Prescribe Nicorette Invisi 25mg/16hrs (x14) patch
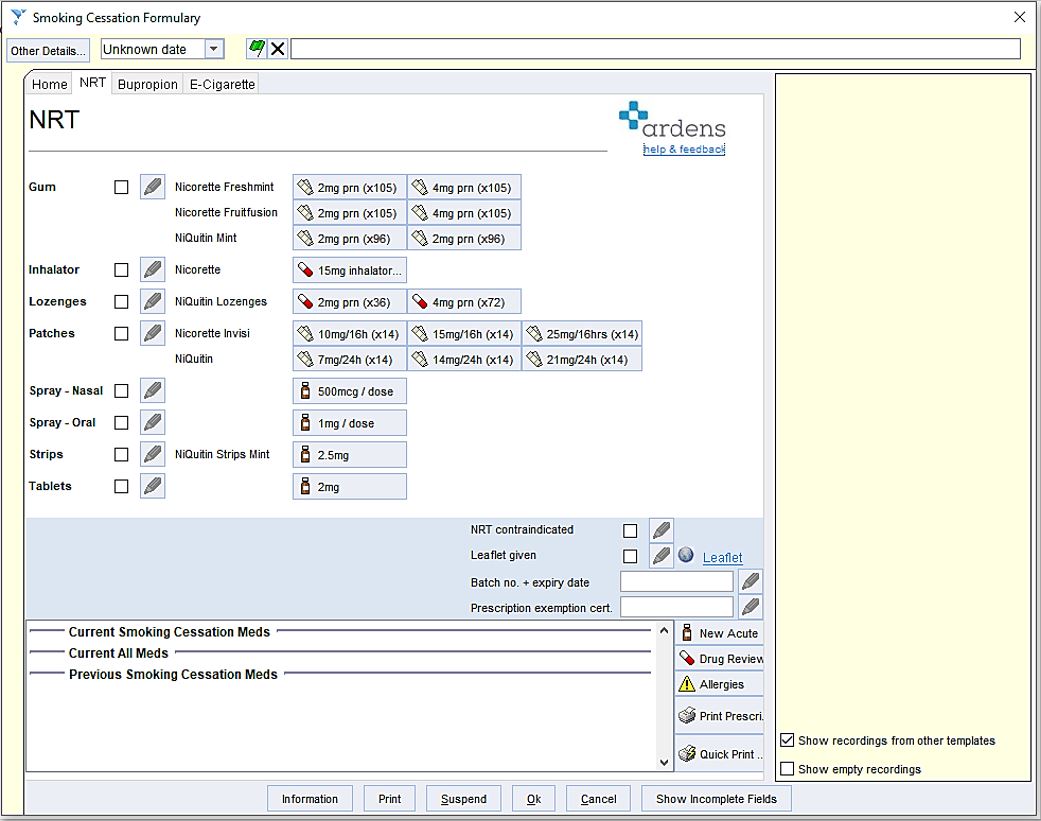The width and height of the screenshot is (1041, 821). coord(582,334)
